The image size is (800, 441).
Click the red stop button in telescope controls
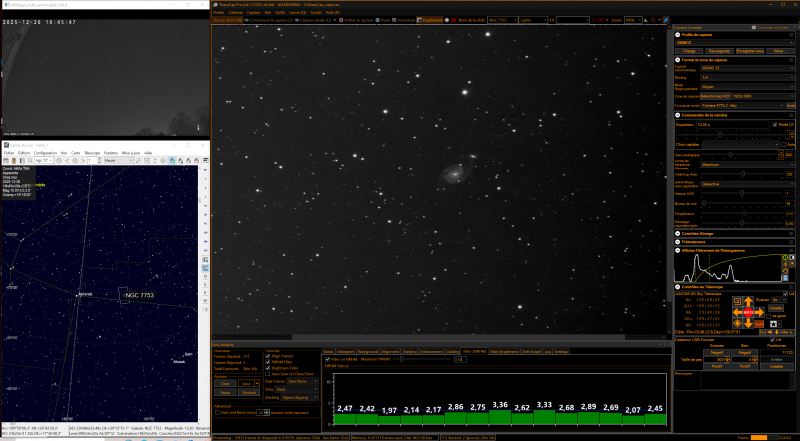(748, 312)
